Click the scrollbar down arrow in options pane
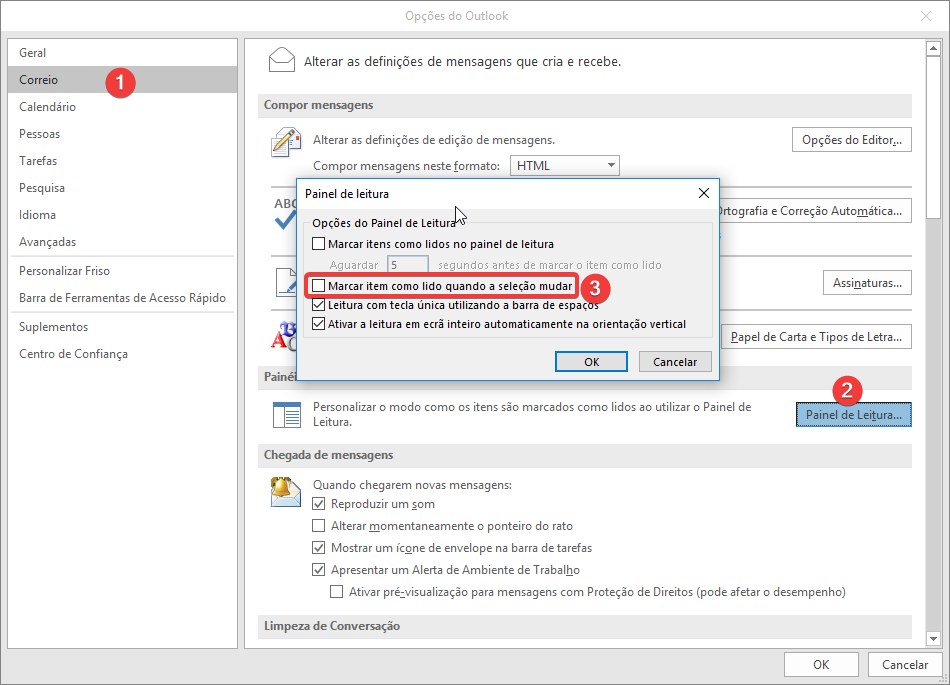This screenshot has height=685, width=950. 932,638
